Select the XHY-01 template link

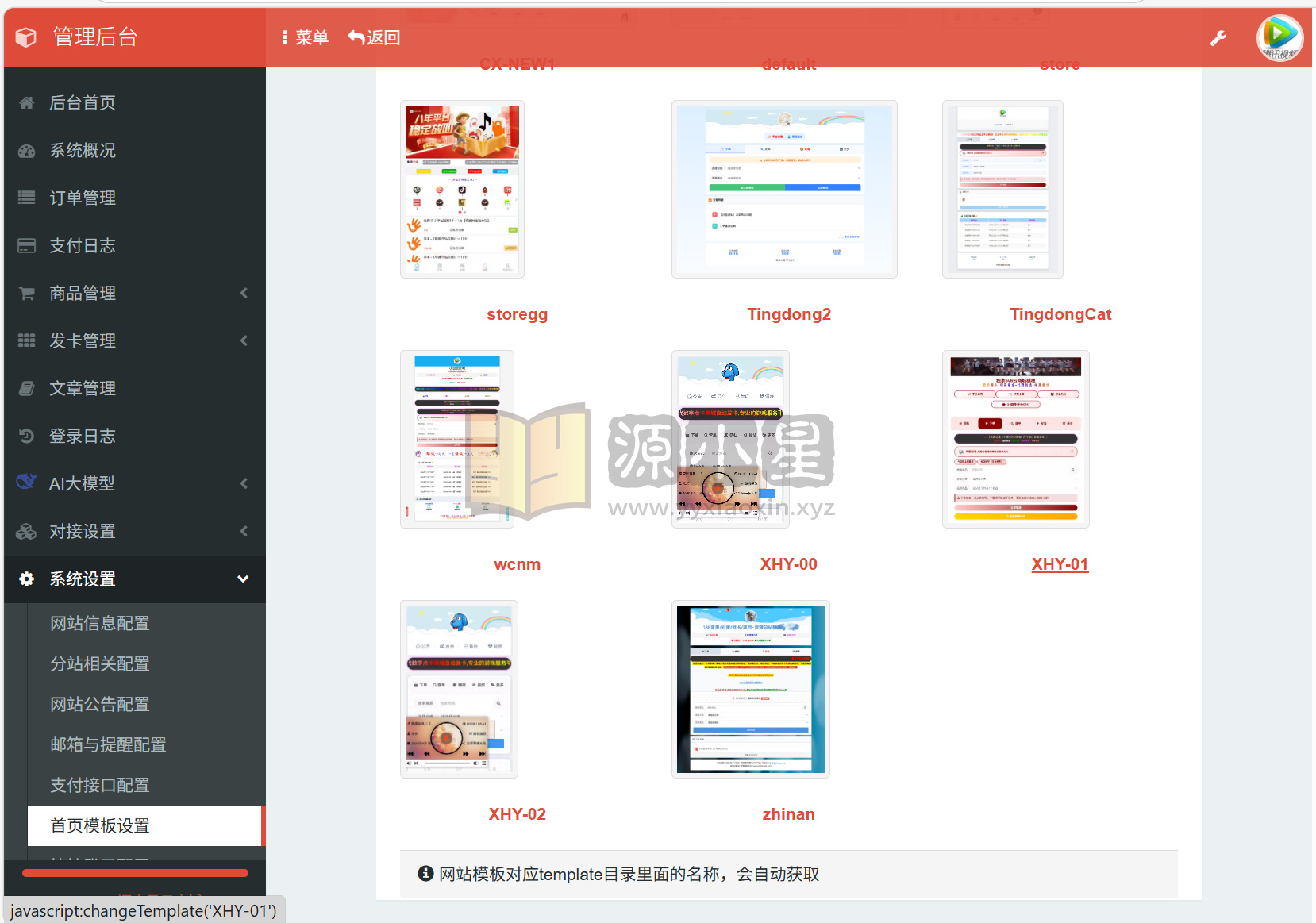coord(1060,564)
